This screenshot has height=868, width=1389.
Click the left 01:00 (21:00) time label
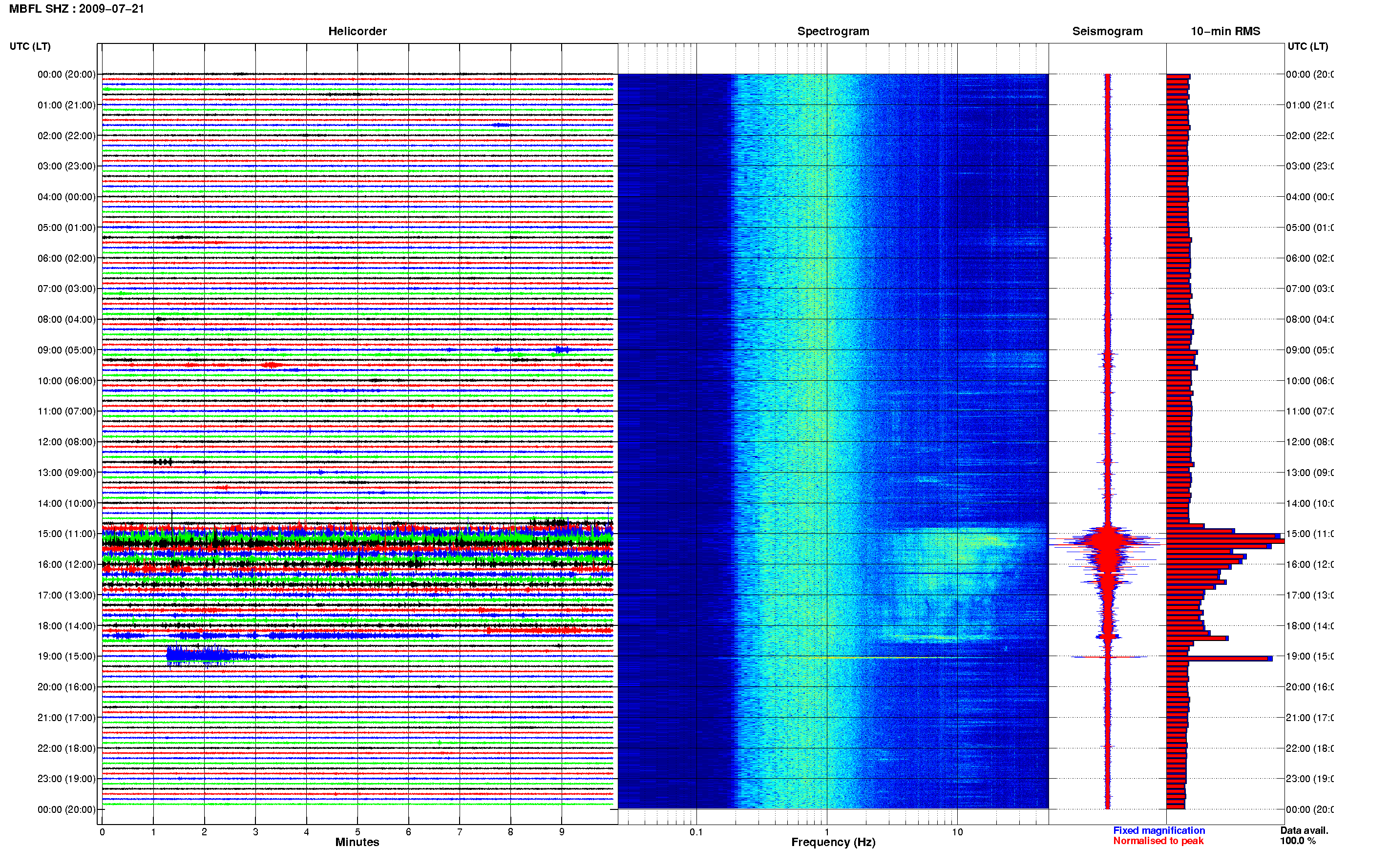(x=66, y=105)
